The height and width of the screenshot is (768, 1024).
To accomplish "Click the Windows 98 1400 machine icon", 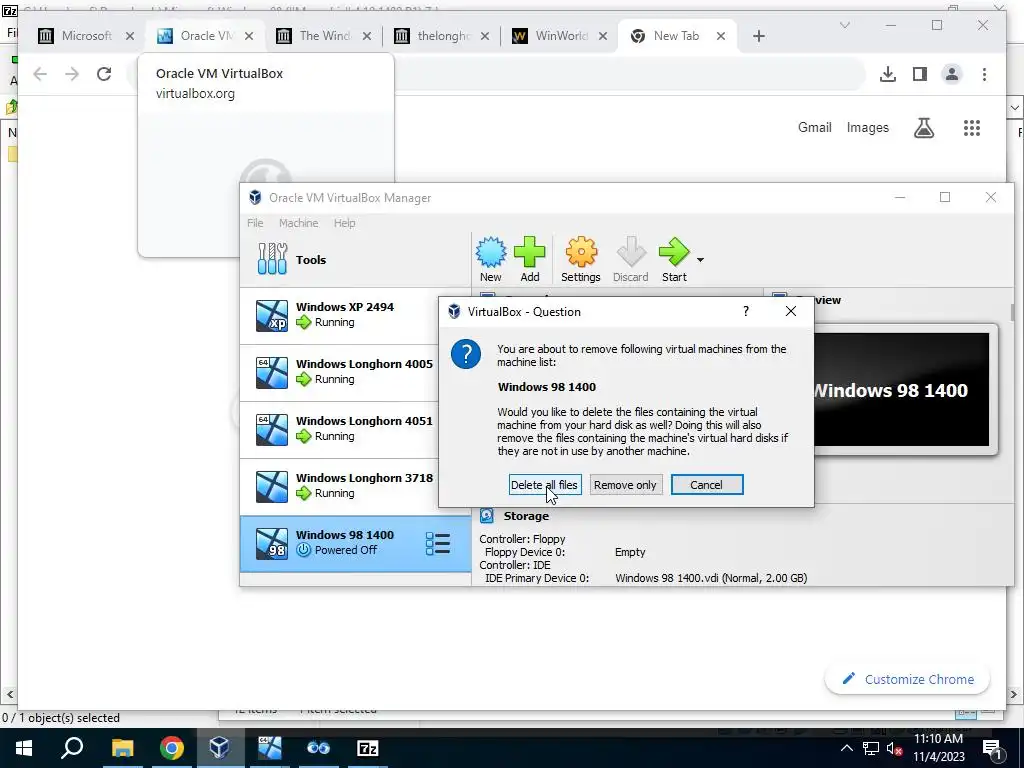I will coord(271,543).
